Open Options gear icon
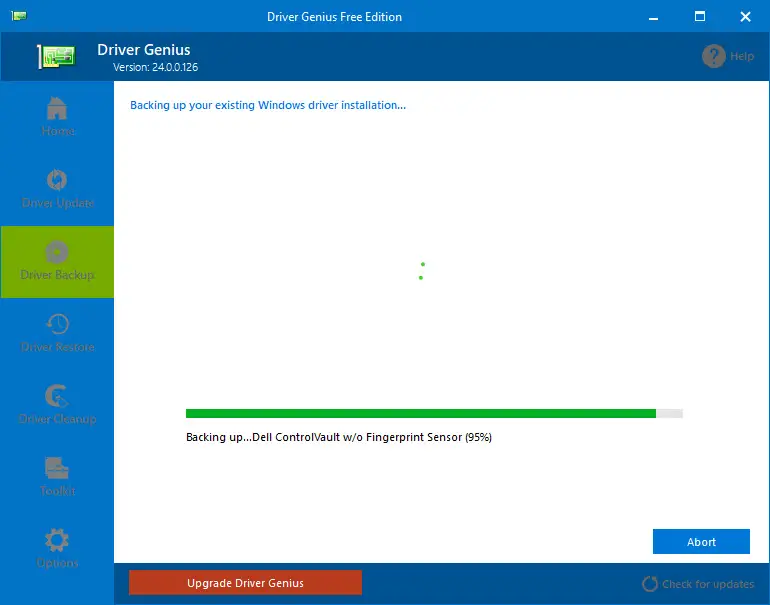This screenshot has height=605, width=770. [57, 540]
